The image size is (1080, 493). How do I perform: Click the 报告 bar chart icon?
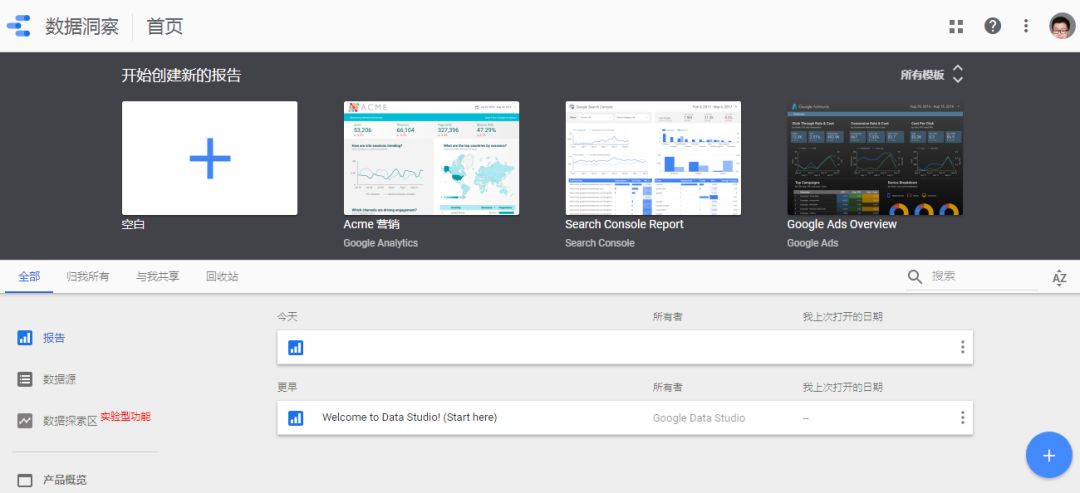[25, 338]
